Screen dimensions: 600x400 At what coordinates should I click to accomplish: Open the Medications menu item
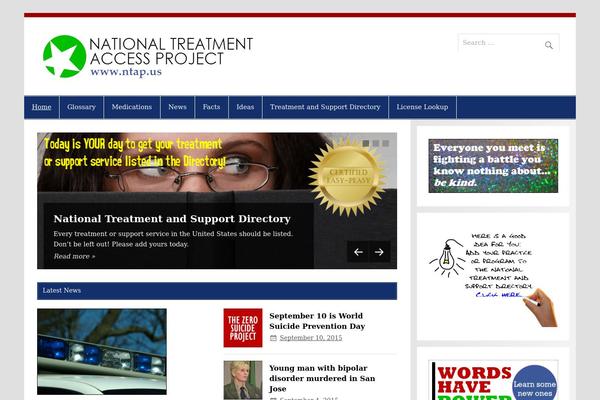click(132, 107)
